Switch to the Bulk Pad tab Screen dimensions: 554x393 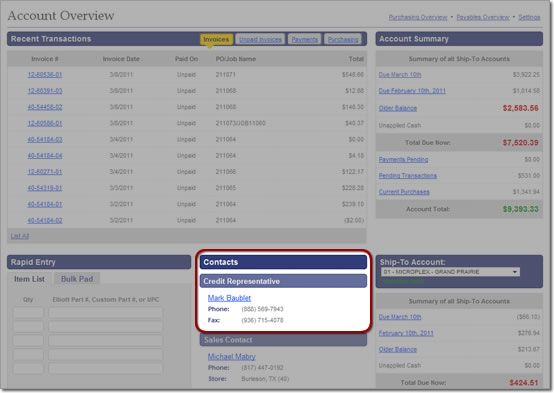click(77, 279)
